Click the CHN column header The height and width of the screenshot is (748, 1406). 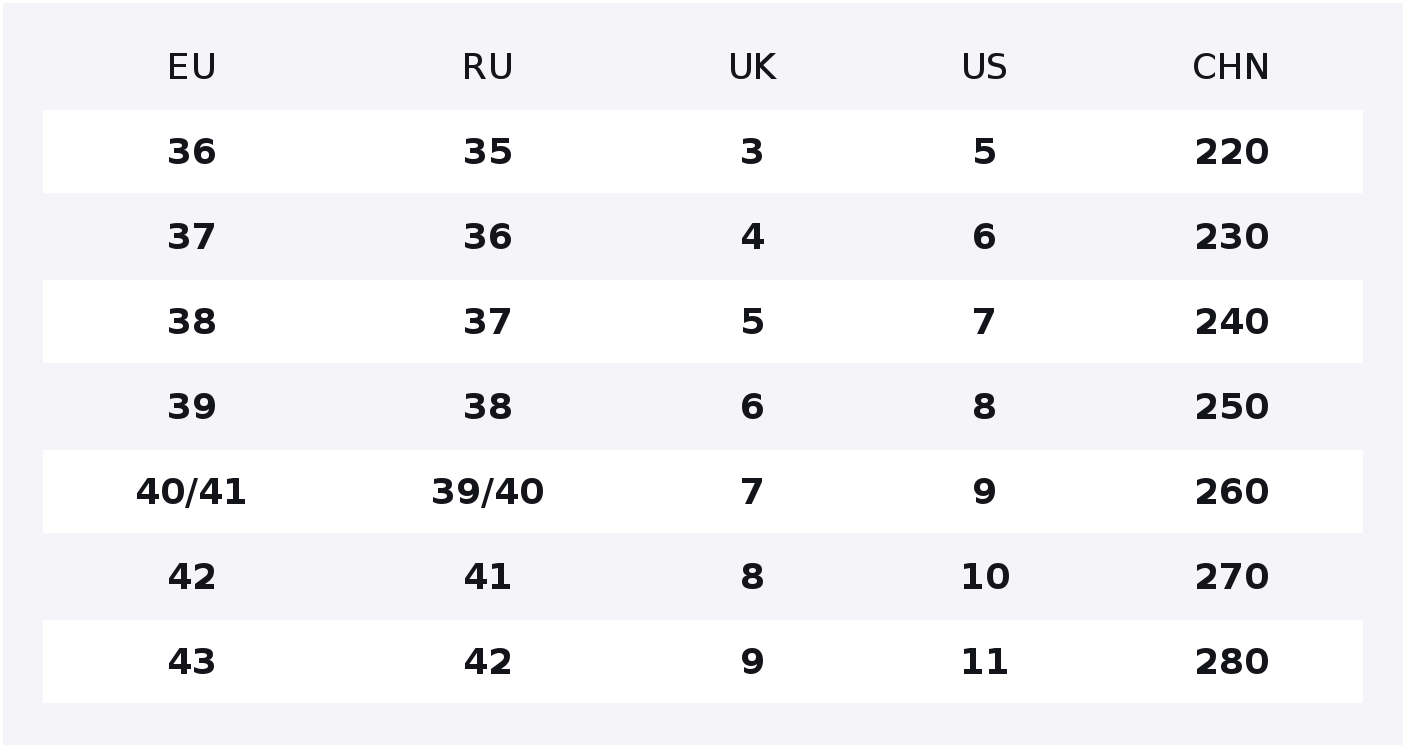tap(1231, 68)
